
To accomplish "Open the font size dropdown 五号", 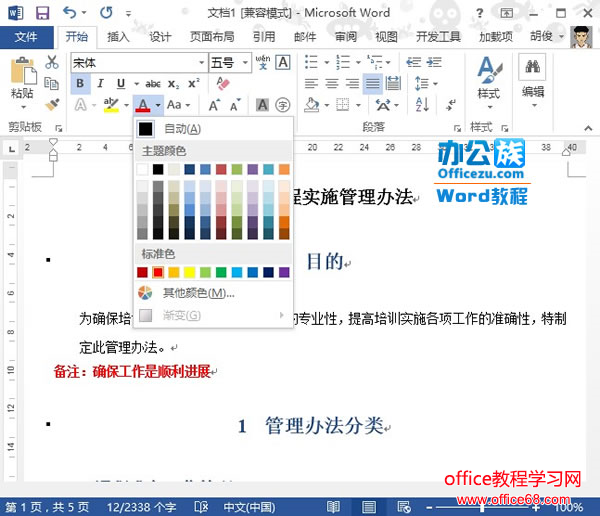I will (x=245, y=62).
